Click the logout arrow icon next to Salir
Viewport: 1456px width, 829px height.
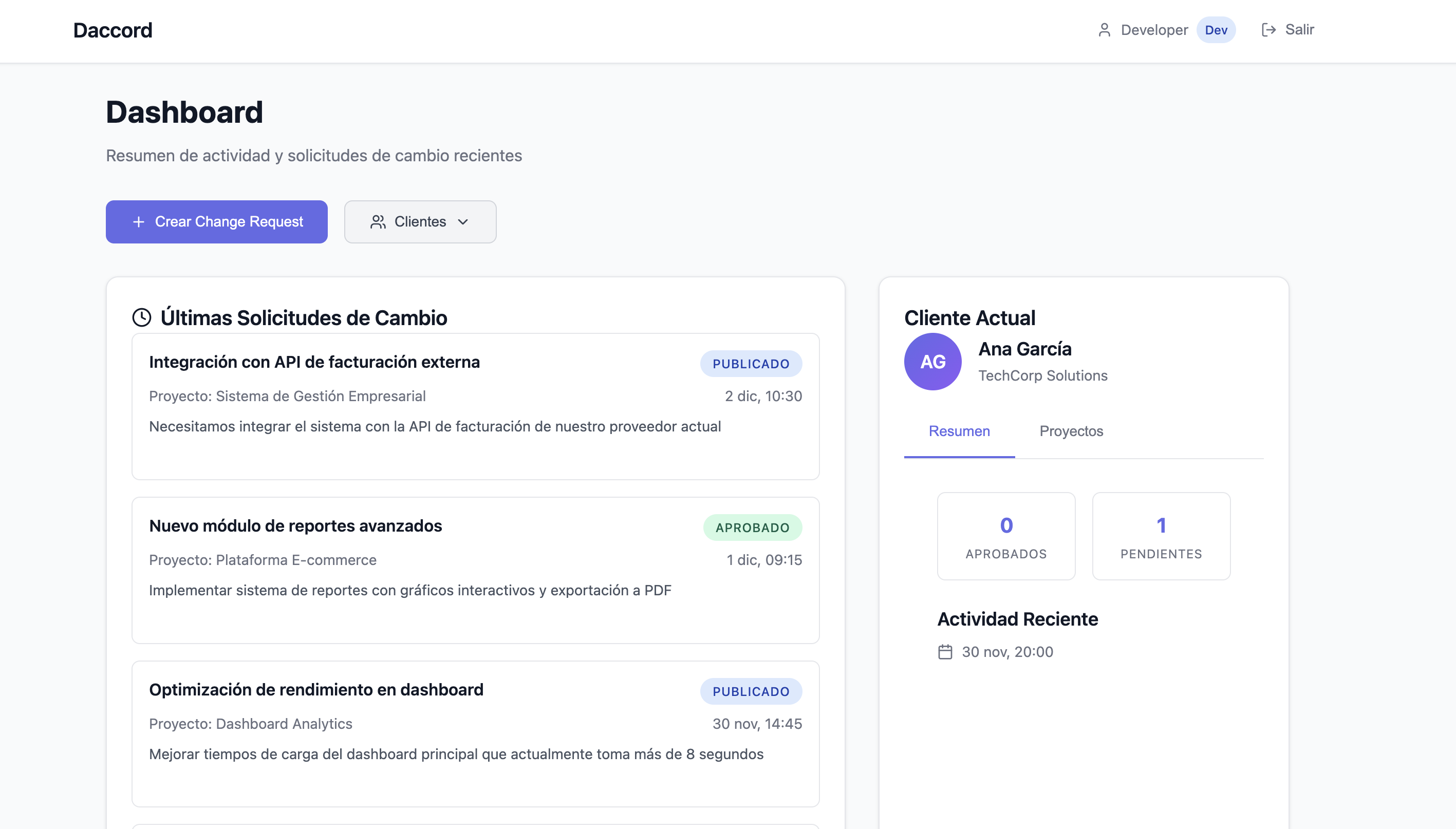click(x=1268, y=30)
